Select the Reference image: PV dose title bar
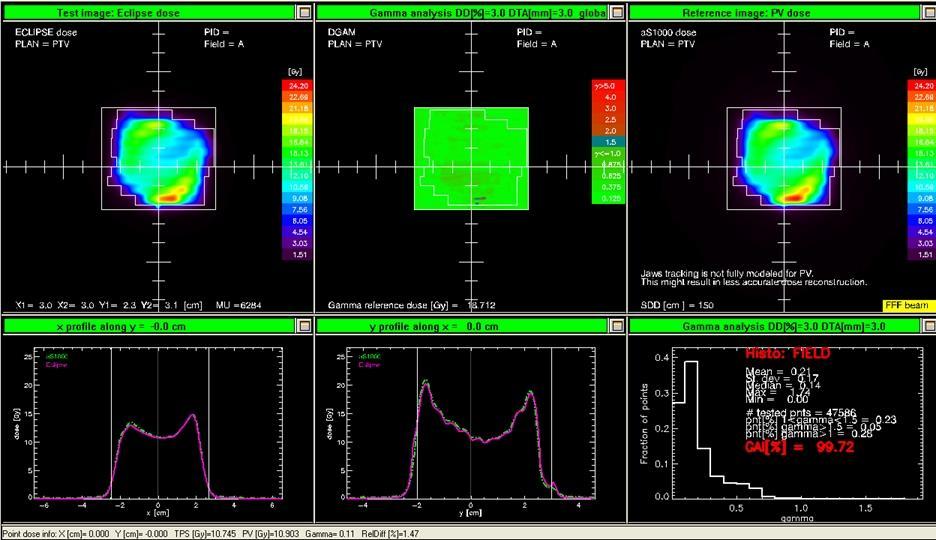The width and height of the screenshot is (936, 540). pos(774,13)
